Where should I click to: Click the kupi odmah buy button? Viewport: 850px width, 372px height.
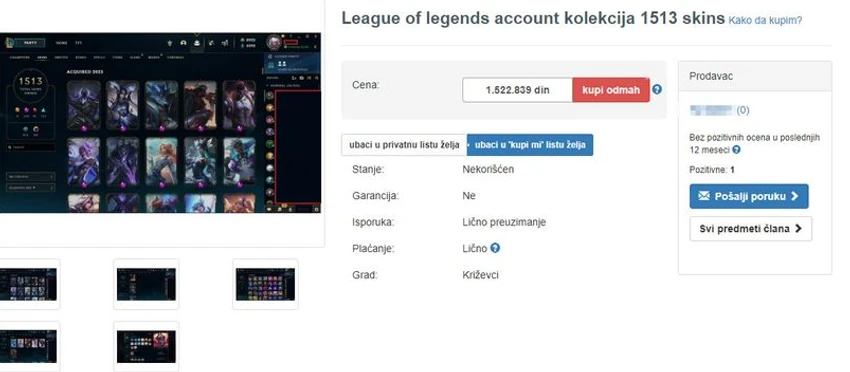point(611,90)
